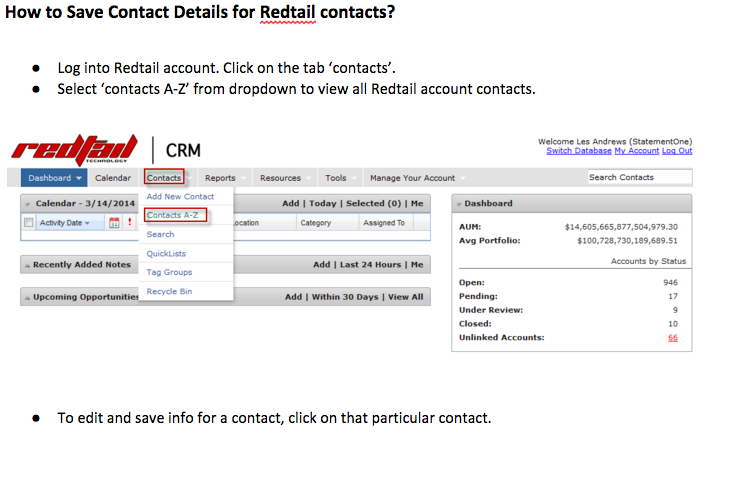Open the unlinked accounts count 66 link

click(673, 337)
